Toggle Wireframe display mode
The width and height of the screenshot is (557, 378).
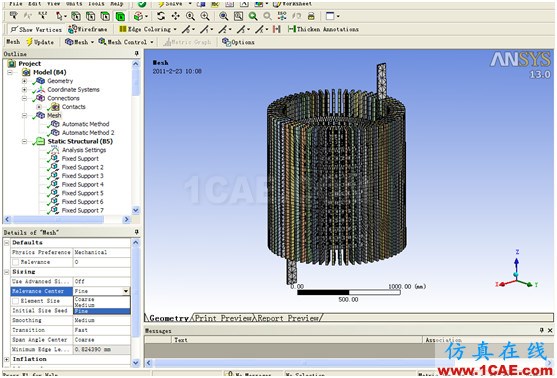coord(88,29)
